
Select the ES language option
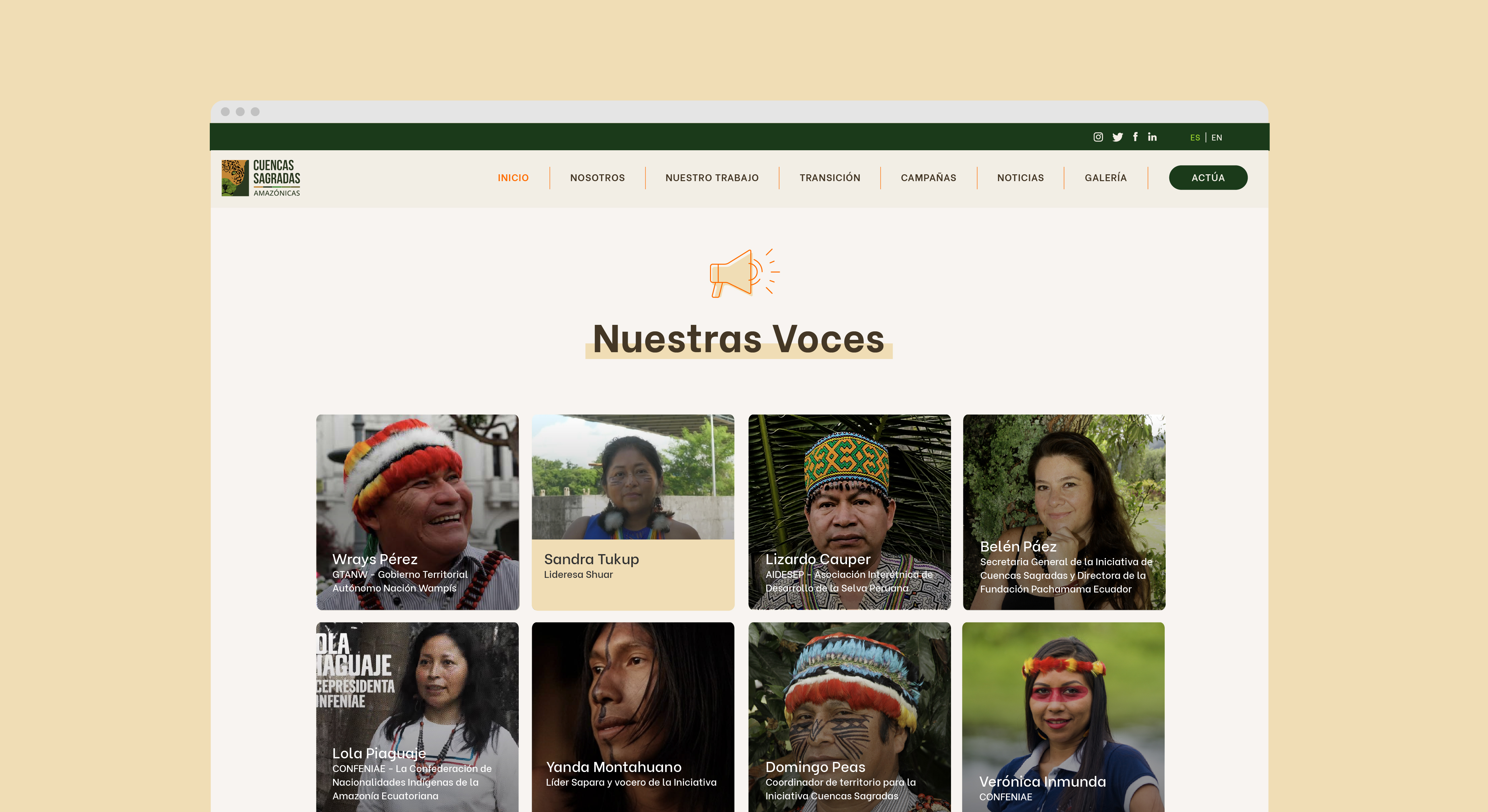[x=1195, y=138]
